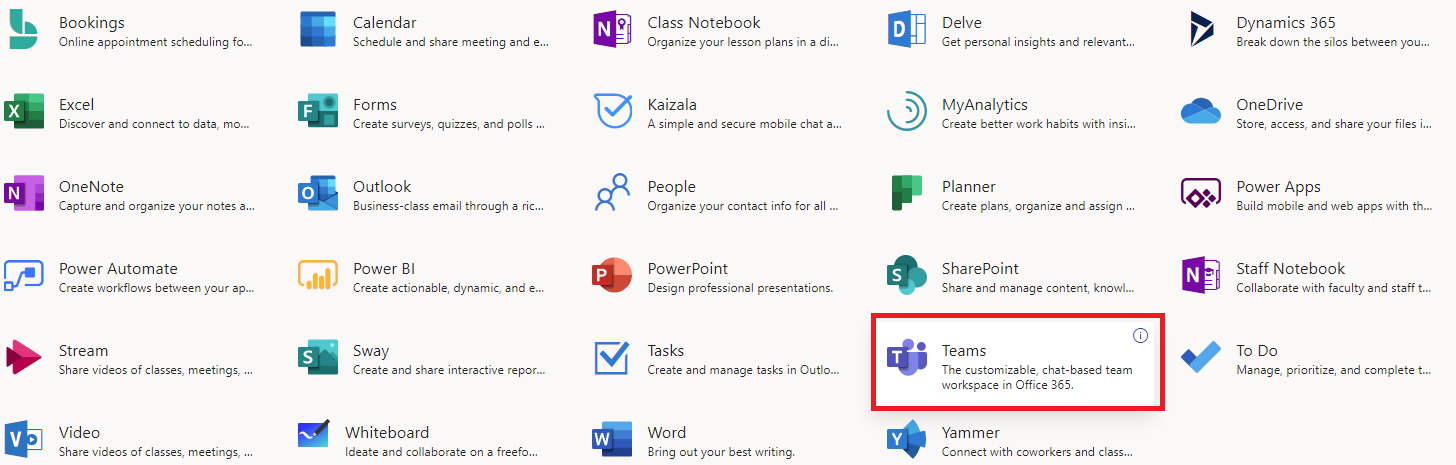Click the Class Notebook title
The height and width of the screenshot is (465, 1456).
tap(704, 22)
